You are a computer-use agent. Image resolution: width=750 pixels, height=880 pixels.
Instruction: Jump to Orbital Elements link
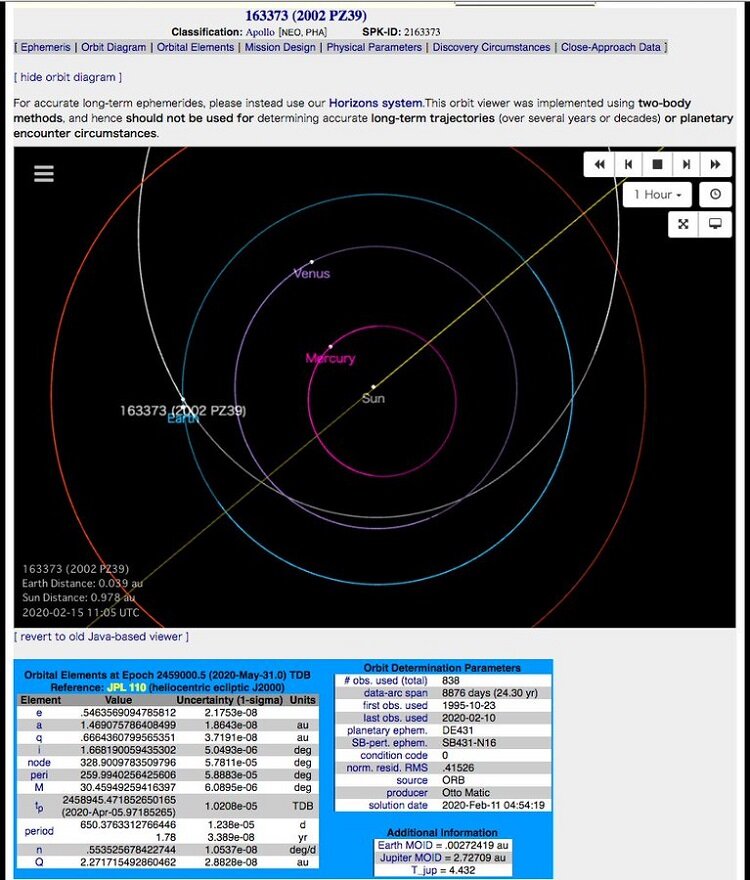[x=195, y=47]
